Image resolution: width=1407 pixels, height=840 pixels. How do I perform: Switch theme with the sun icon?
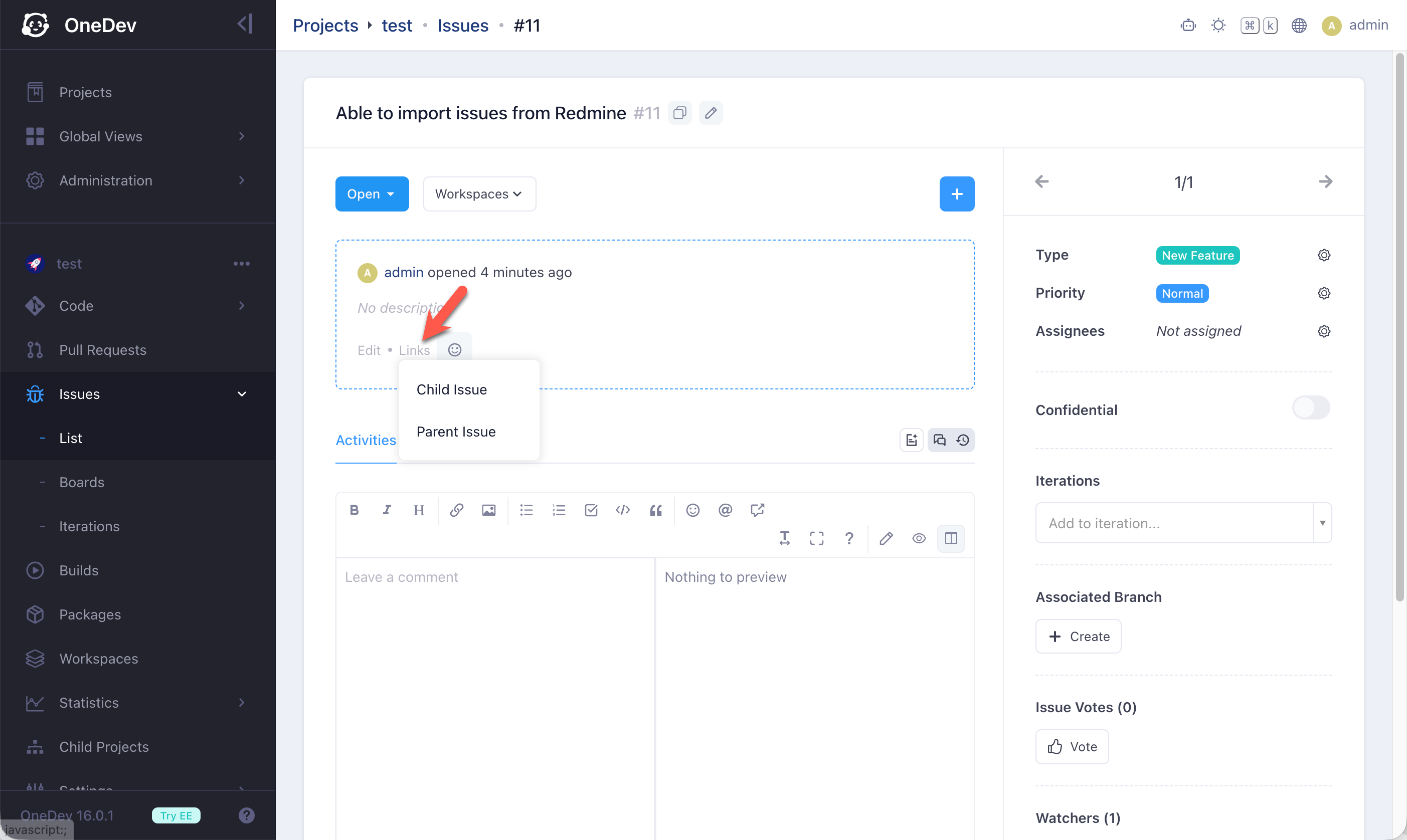[x=1218, y=26]
